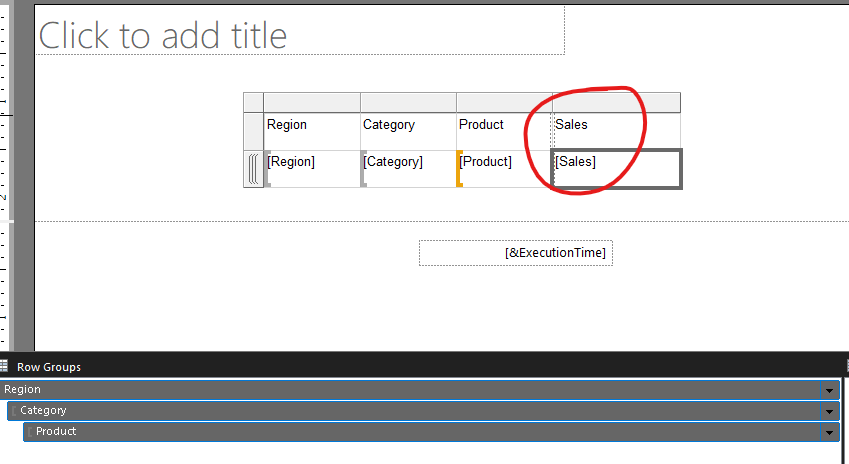The image size is (849, 464).
Task: Click the 'Click to add title' placeholder
Action: 300,30
